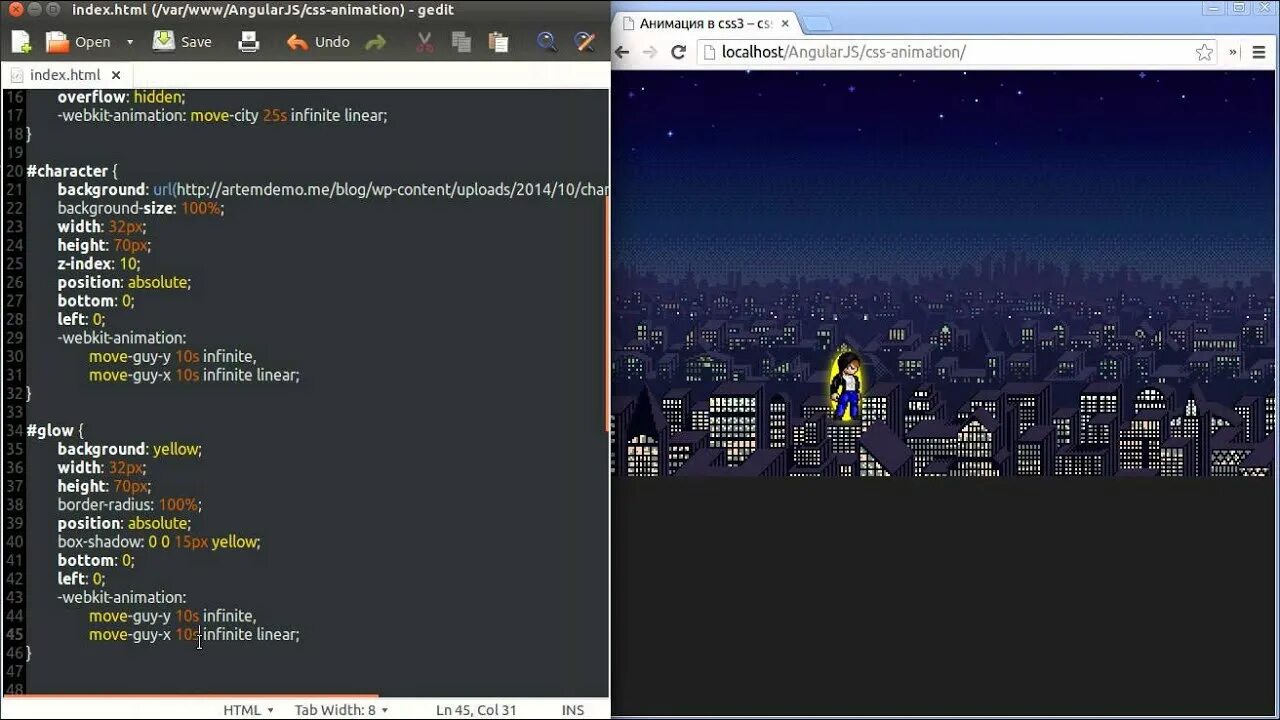
Task: Click the Open file button in gedit
Action: 79,42
